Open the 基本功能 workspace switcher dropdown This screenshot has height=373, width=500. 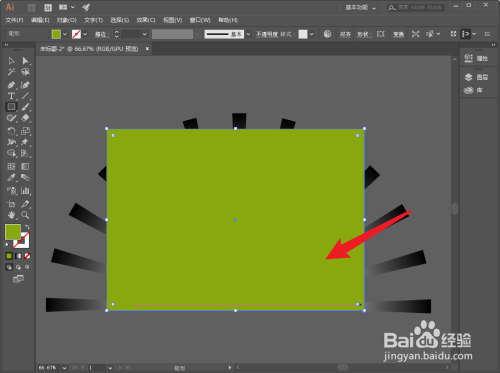click(x=361, y=7)
